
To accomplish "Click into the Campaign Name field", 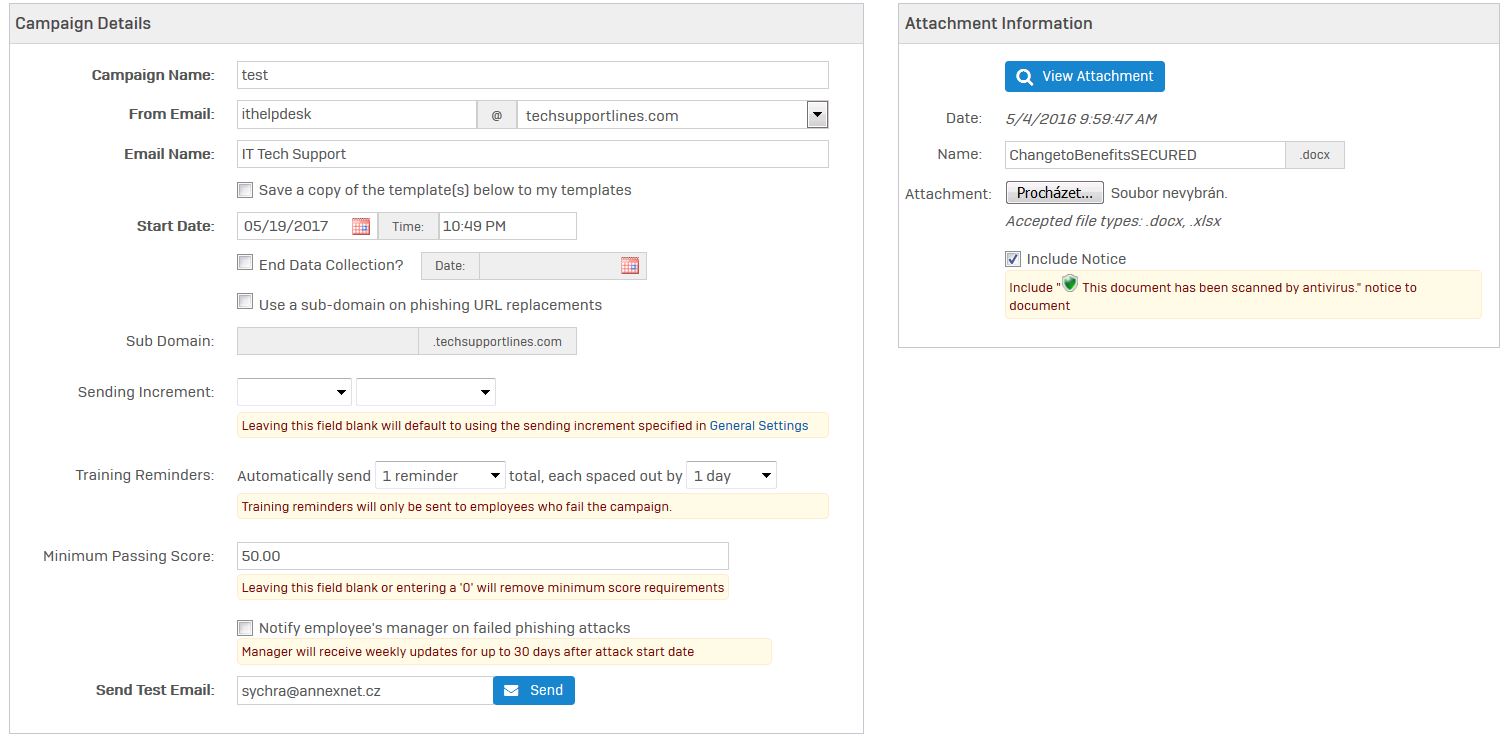I will tap(532, 75).
